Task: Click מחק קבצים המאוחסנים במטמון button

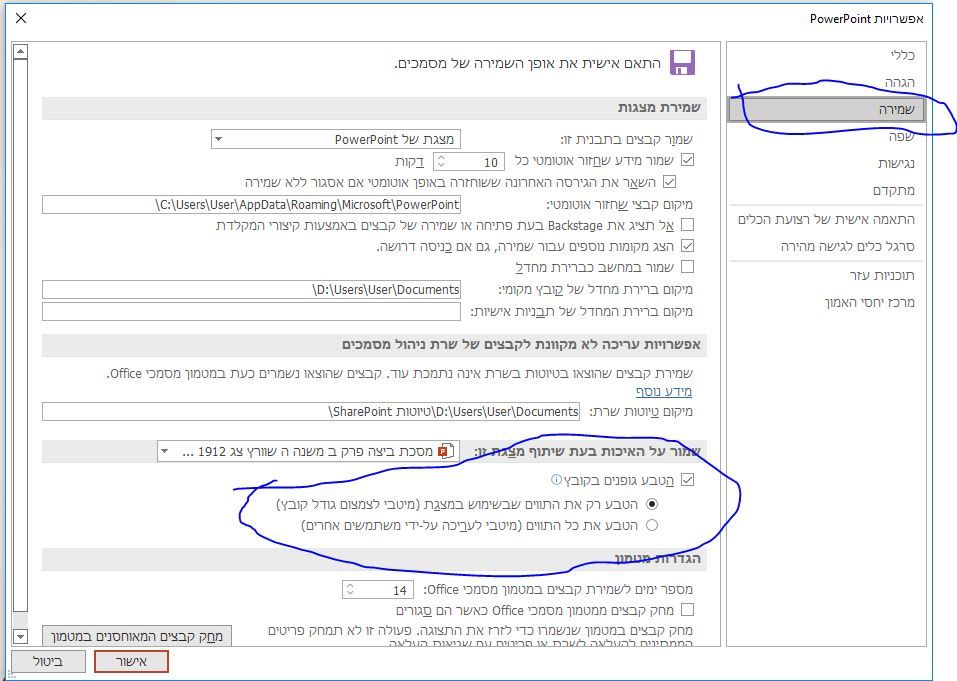Action: point(137,636)
